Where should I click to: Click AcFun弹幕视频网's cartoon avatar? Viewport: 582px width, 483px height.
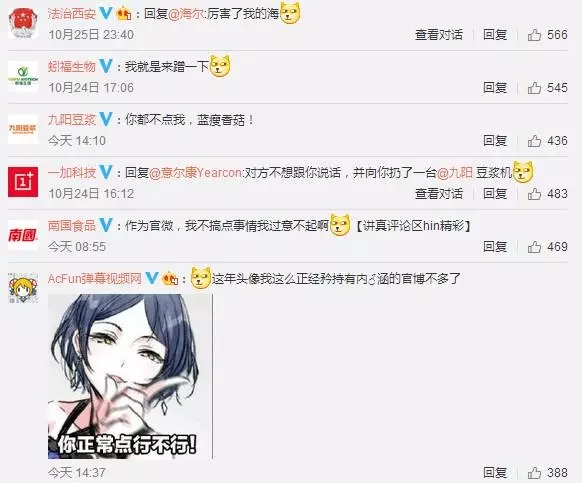tap(23, 288)
